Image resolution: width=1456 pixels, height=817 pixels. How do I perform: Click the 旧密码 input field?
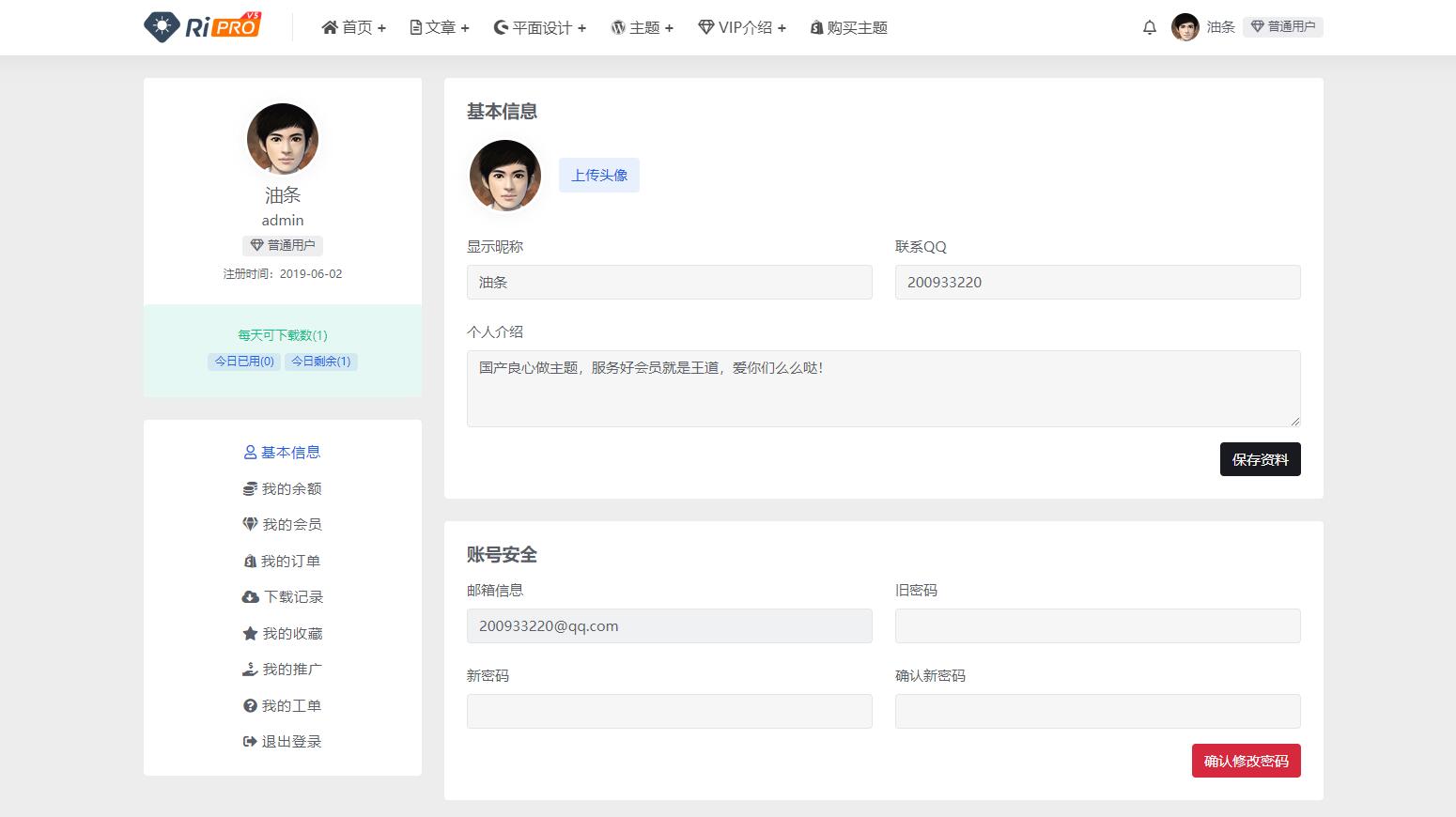pos(1097,626)
